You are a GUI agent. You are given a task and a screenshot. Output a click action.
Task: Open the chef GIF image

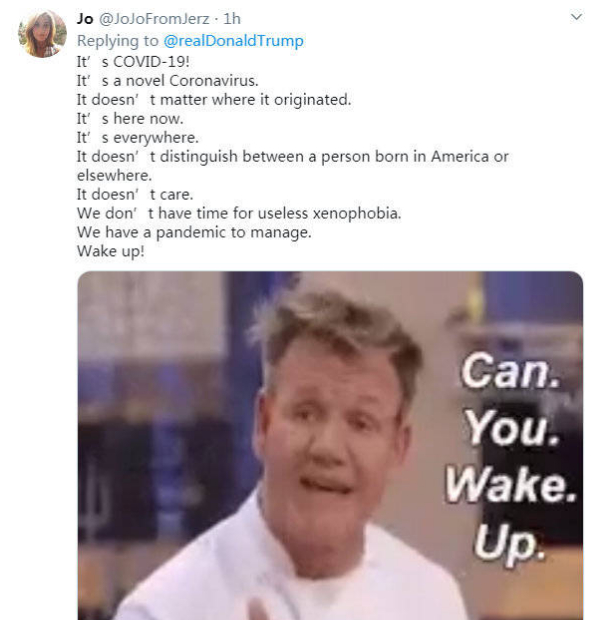tap(330, 445)
